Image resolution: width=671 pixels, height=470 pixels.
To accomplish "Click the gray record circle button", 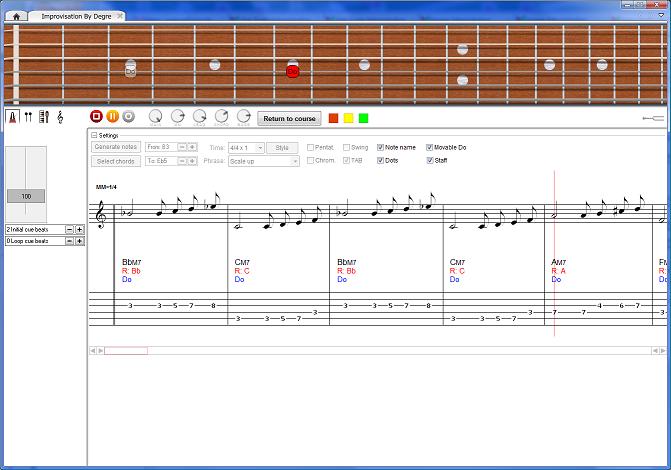I will (127, 117).
